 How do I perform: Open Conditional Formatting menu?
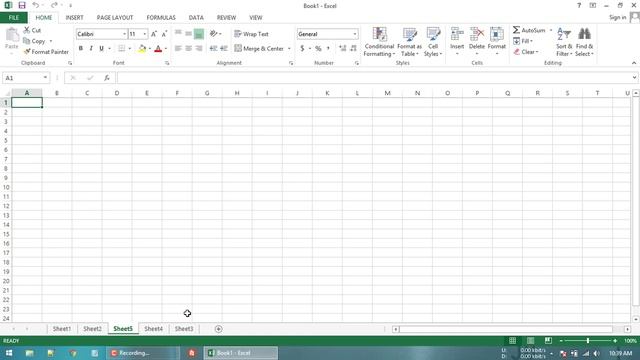(379, 42)
